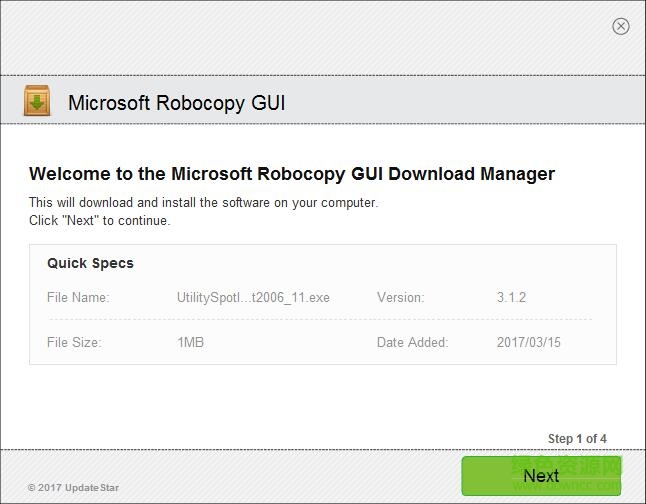The width and height of the screenshot is (646, 504).
Task: Click the "This will download and install" description line
Action: (203, 202)
